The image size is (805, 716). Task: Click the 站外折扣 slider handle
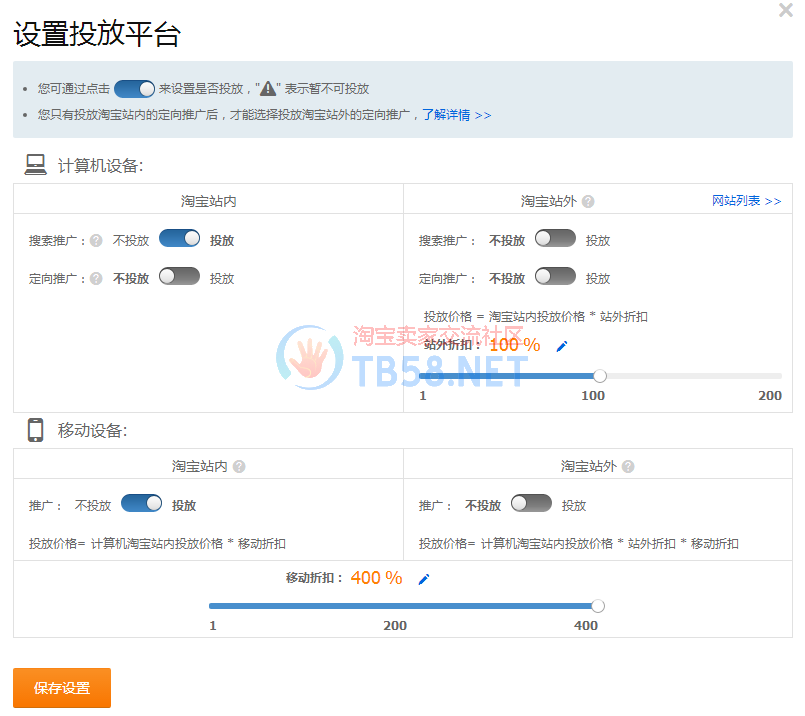600,376
